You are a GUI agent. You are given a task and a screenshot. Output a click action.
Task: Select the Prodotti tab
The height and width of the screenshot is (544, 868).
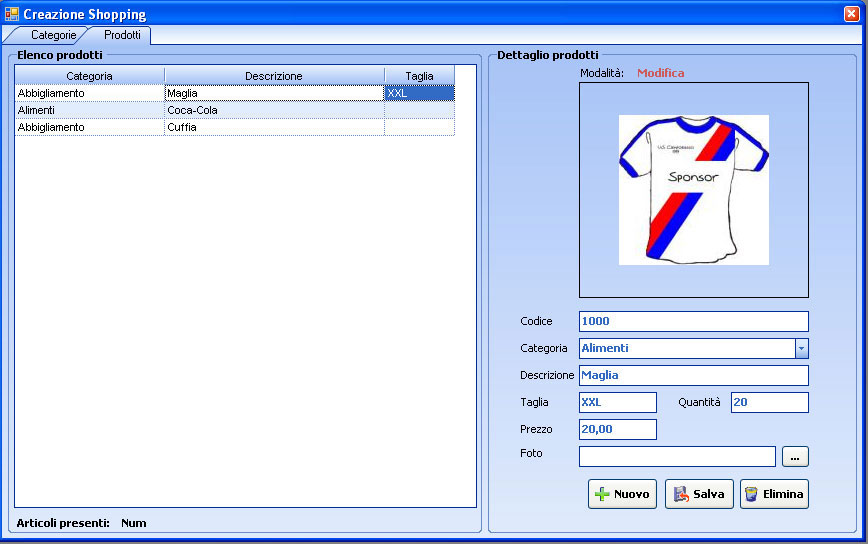tap(122, 35)
